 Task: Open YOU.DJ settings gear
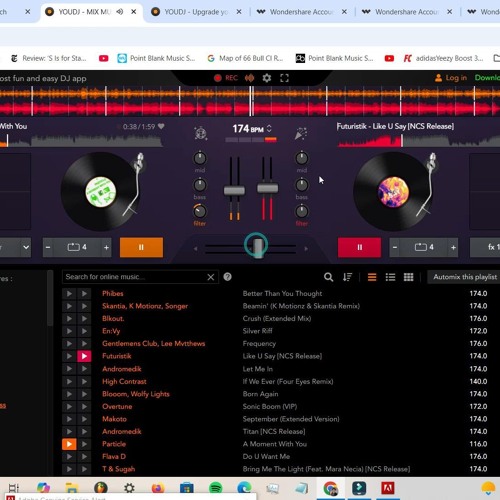click(x=267, y=78)
